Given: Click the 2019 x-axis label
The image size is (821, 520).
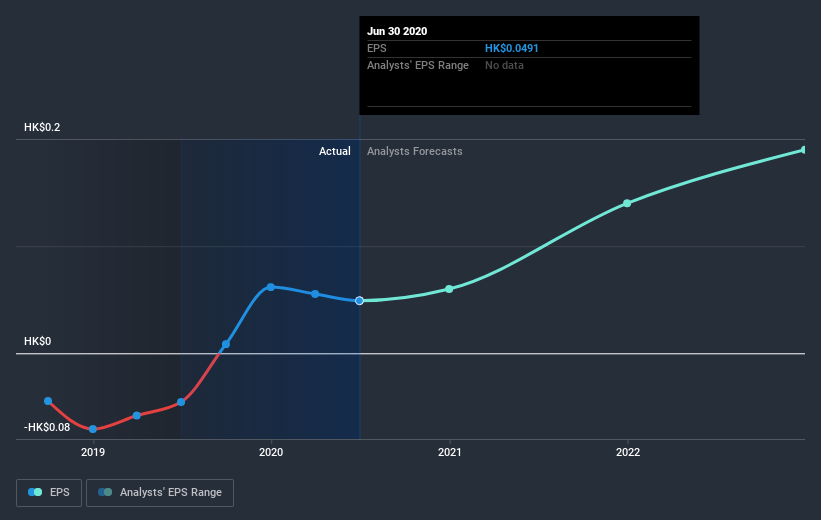Looking at the screenshot, I should pos(93,452).
